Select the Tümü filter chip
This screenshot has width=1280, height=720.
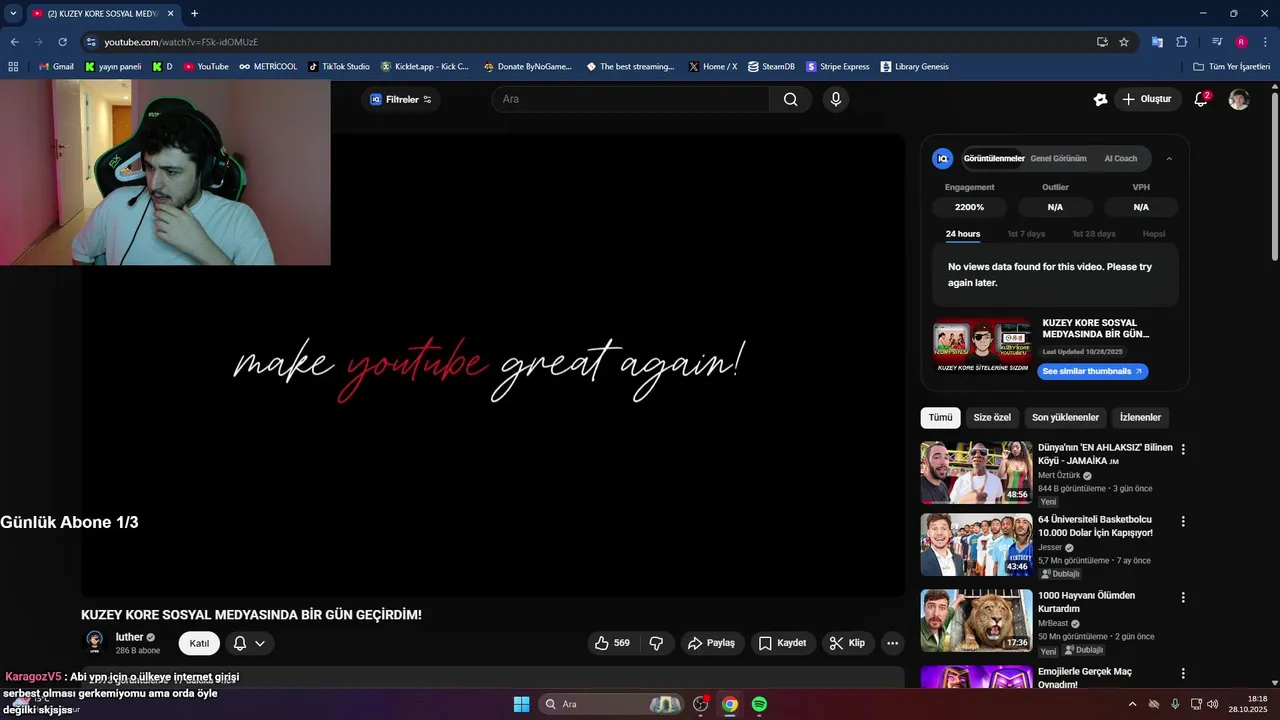pos(940,417)
